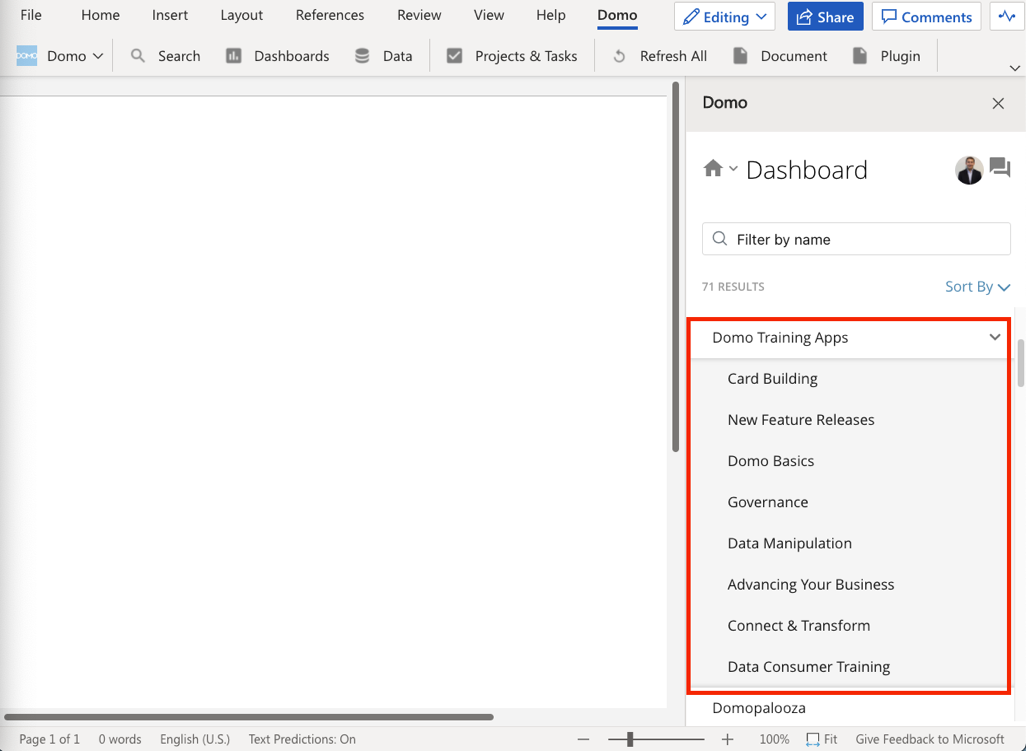This screenshot has width=1026, height=751.
Task: Switch to Fit view in the status bar
Action: (822, 739)
